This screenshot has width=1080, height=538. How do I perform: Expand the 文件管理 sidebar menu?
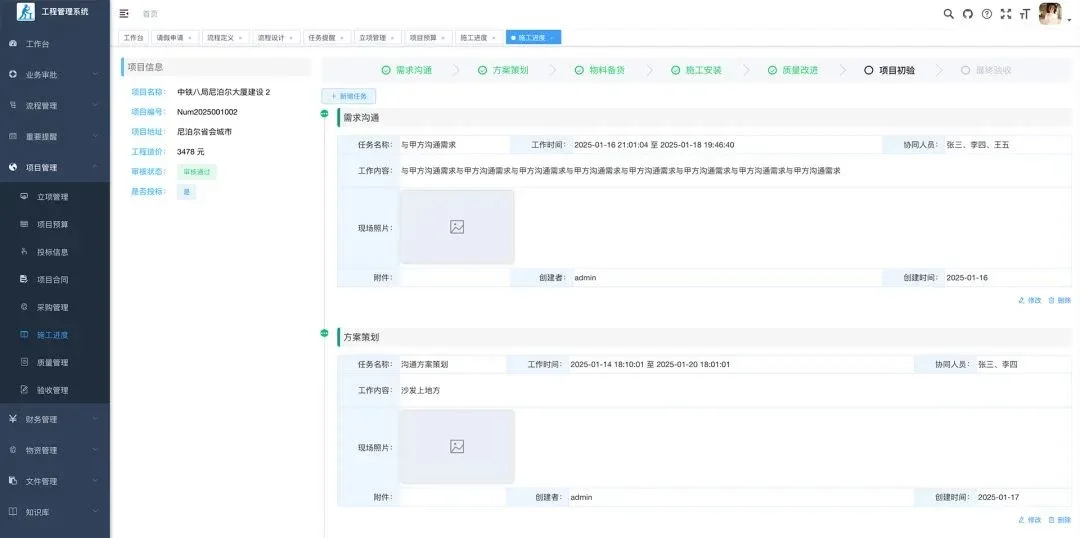click(54, 481)
